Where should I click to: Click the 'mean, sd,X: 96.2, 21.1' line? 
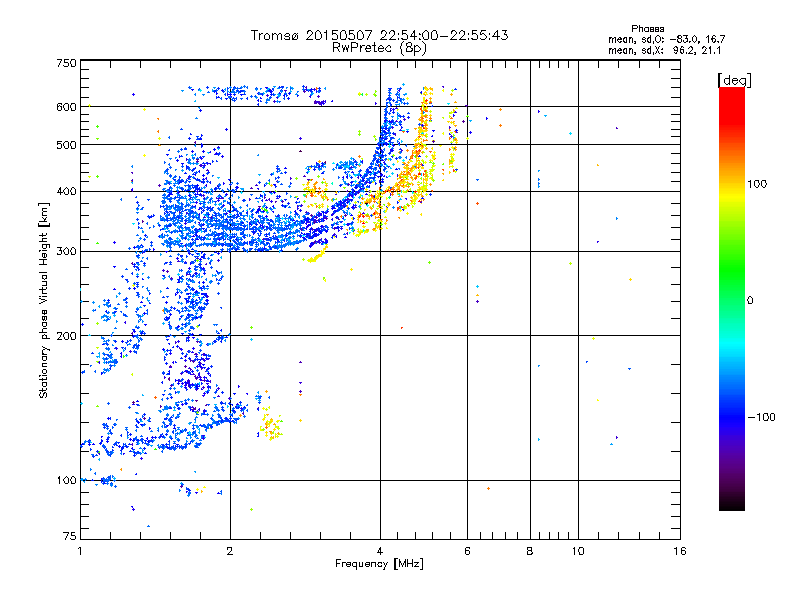664,50
